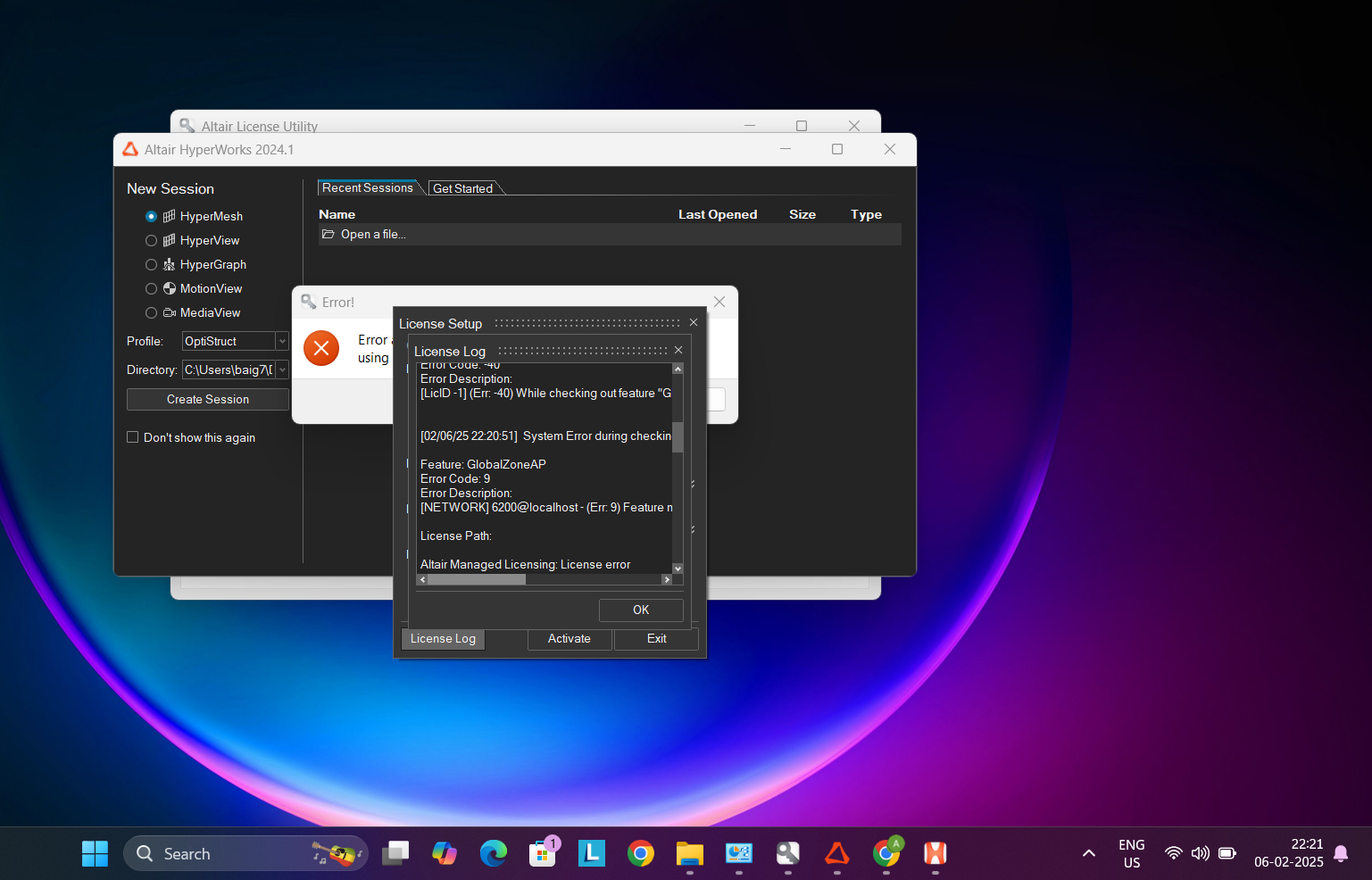Click the Create Session button

(208, 399)
